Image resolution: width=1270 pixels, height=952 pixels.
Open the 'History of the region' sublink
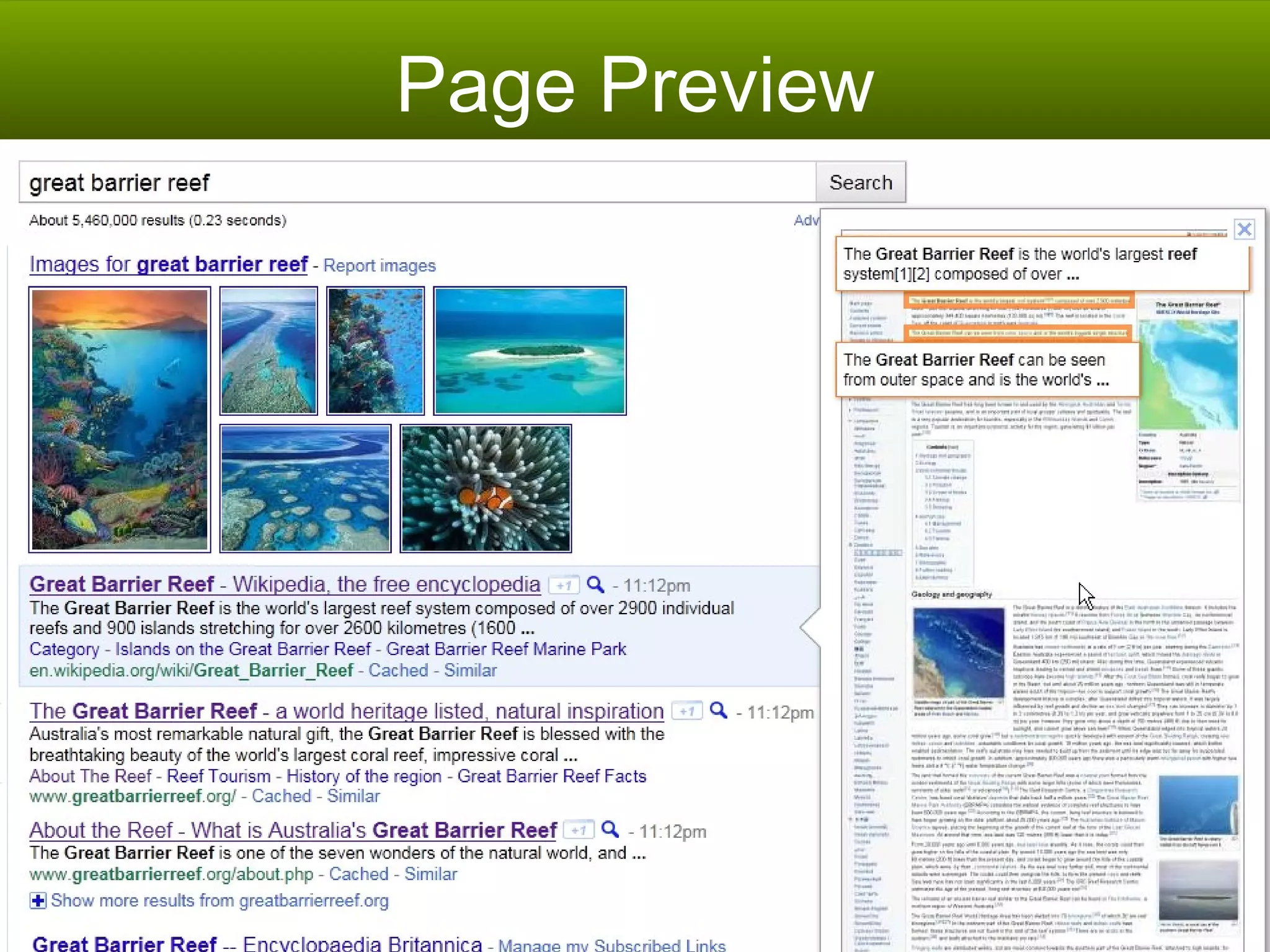[x=364, y=776]
